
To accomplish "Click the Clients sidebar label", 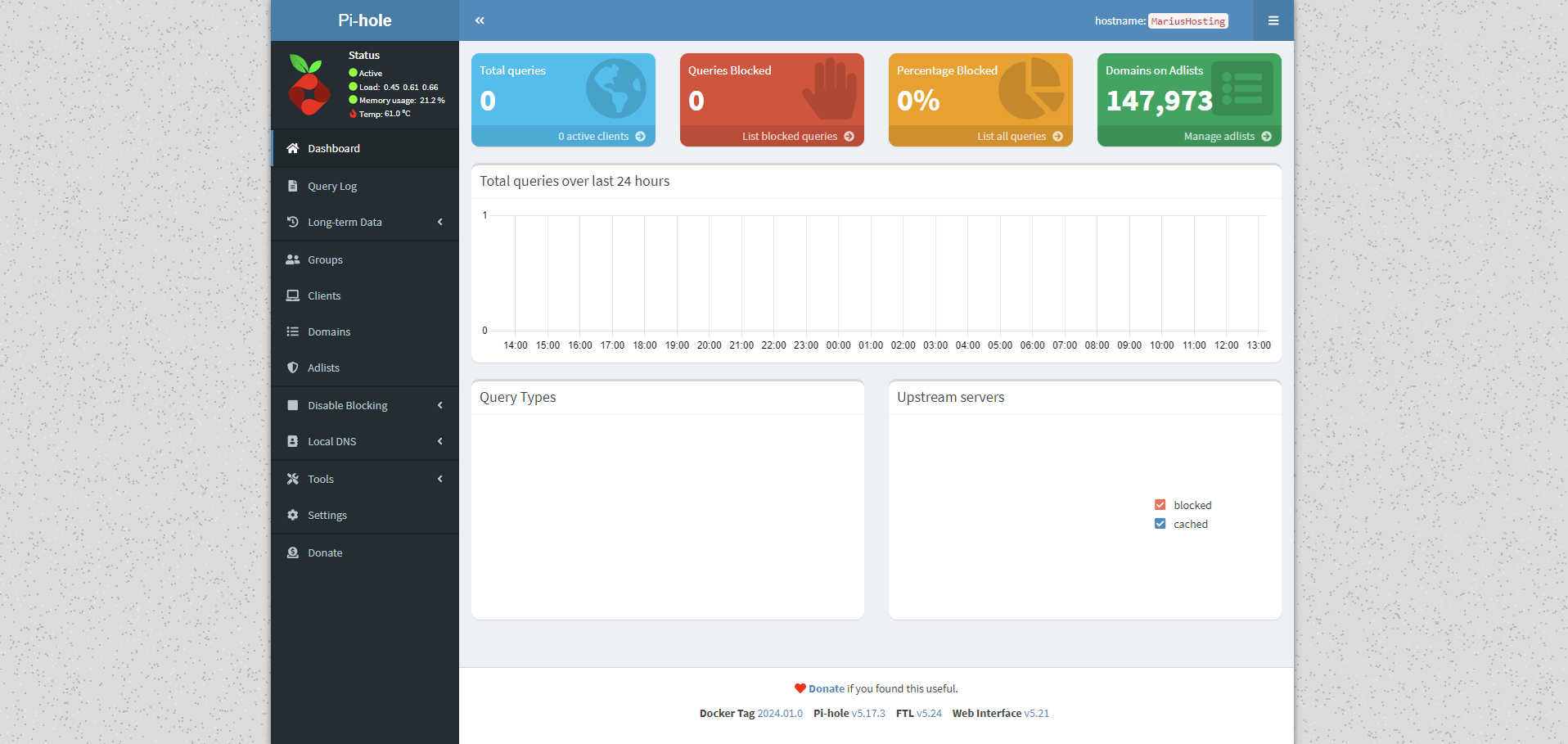I will [x=324, y=295].
